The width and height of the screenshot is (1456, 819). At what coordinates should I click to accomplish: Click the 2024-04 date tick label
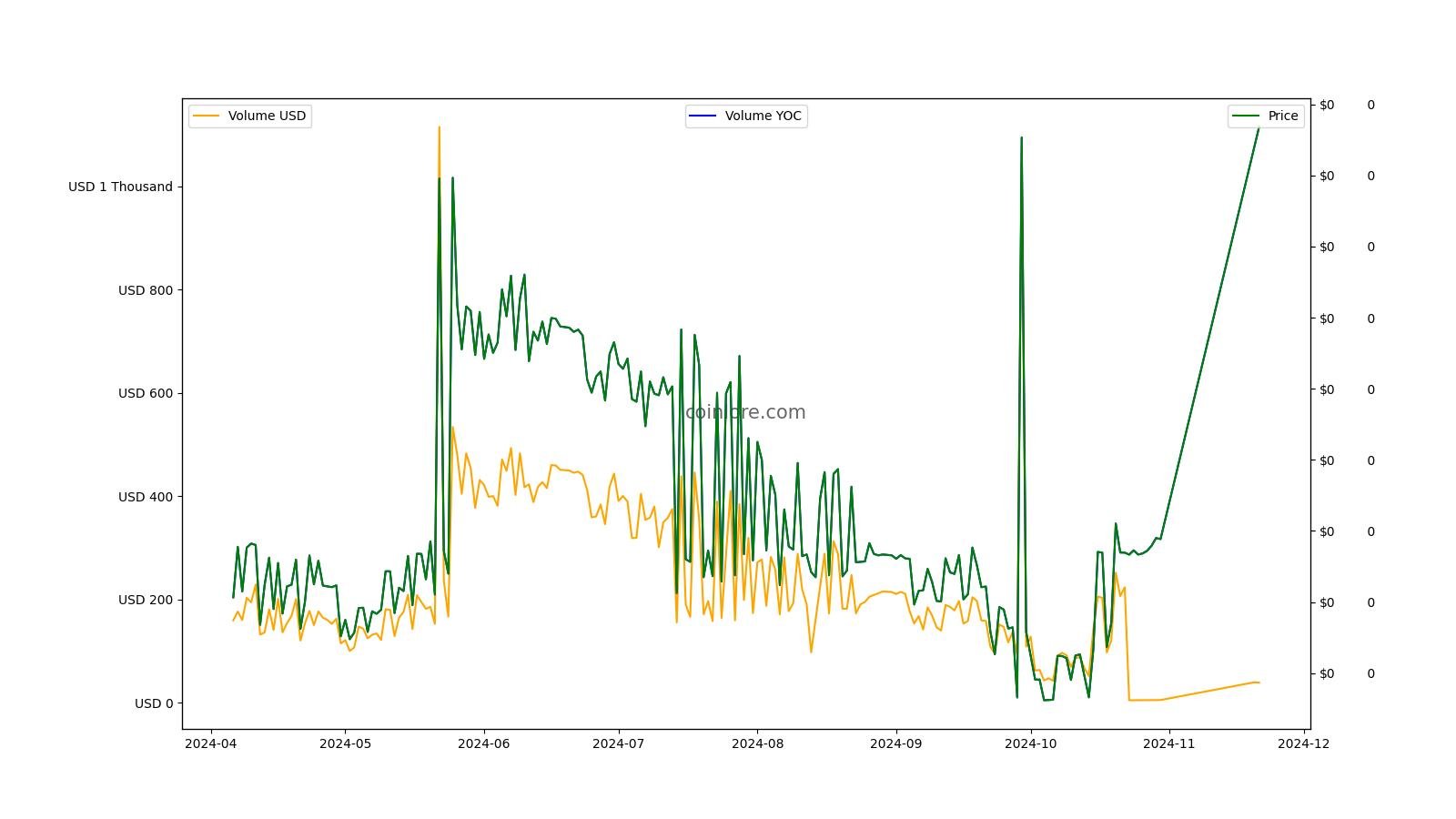211,743
